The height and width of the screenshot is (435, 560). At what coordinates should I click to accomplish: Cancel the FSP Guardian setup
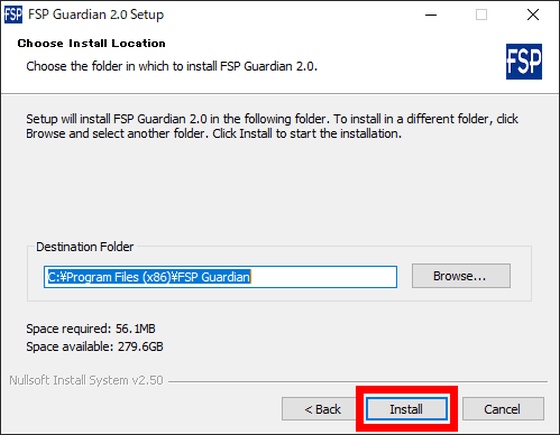tap(503, 409)
